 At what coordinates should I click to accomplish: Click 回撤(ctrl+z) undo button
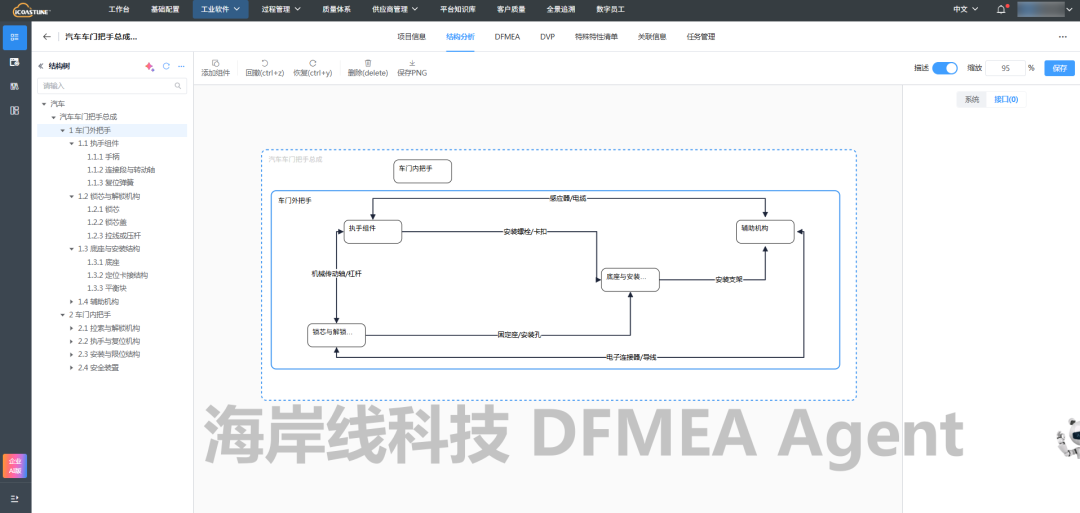264,67
